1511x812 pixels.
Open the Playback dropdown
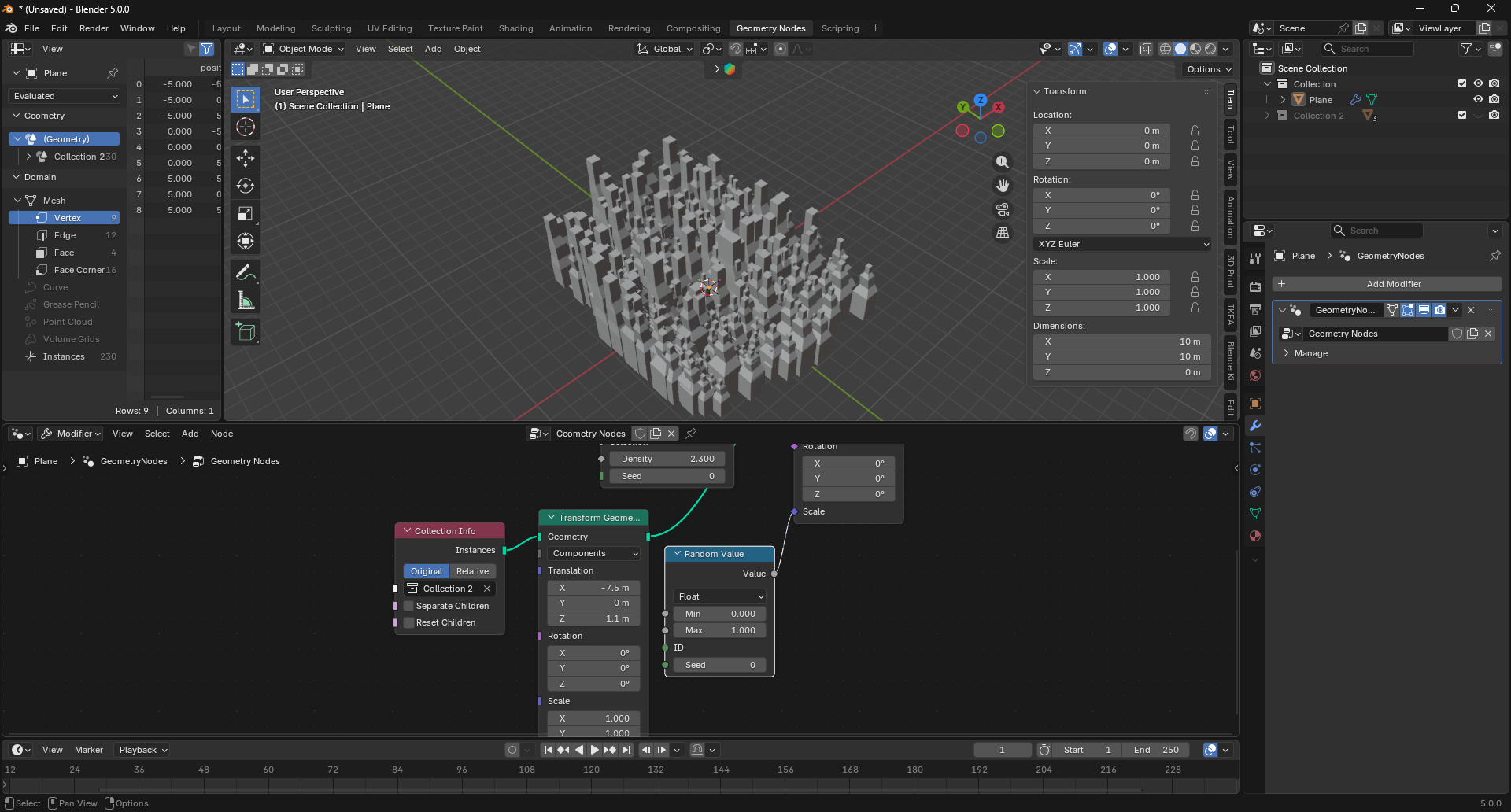click(143, 750)
